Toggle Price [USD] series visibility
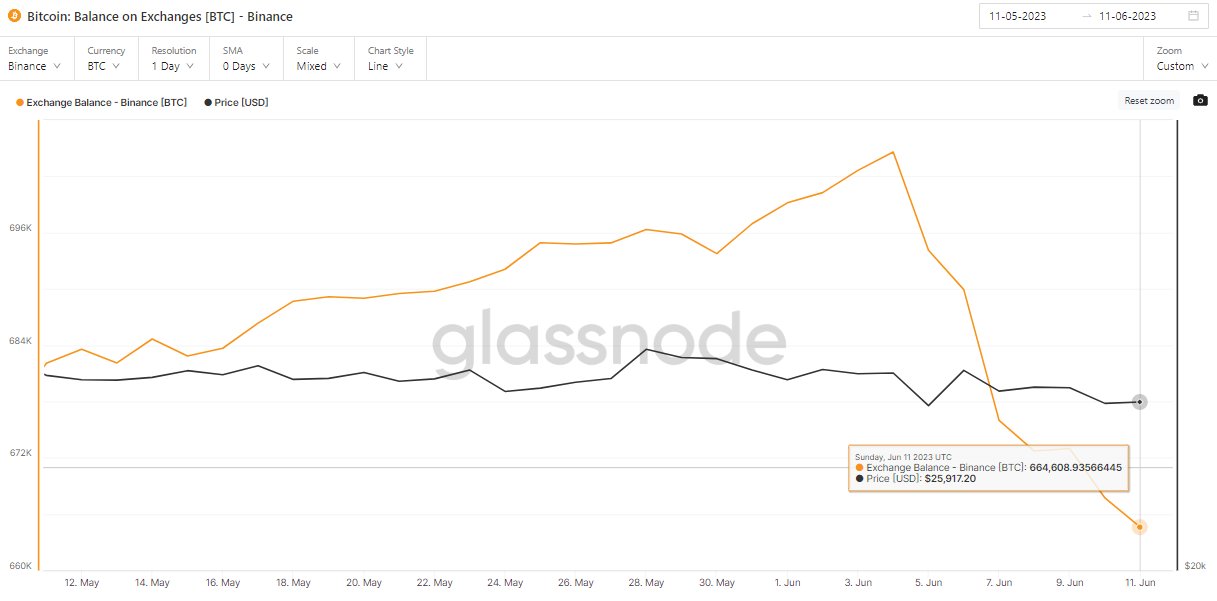Viewport: 1217px width, 601px height. tap(236, 102)
